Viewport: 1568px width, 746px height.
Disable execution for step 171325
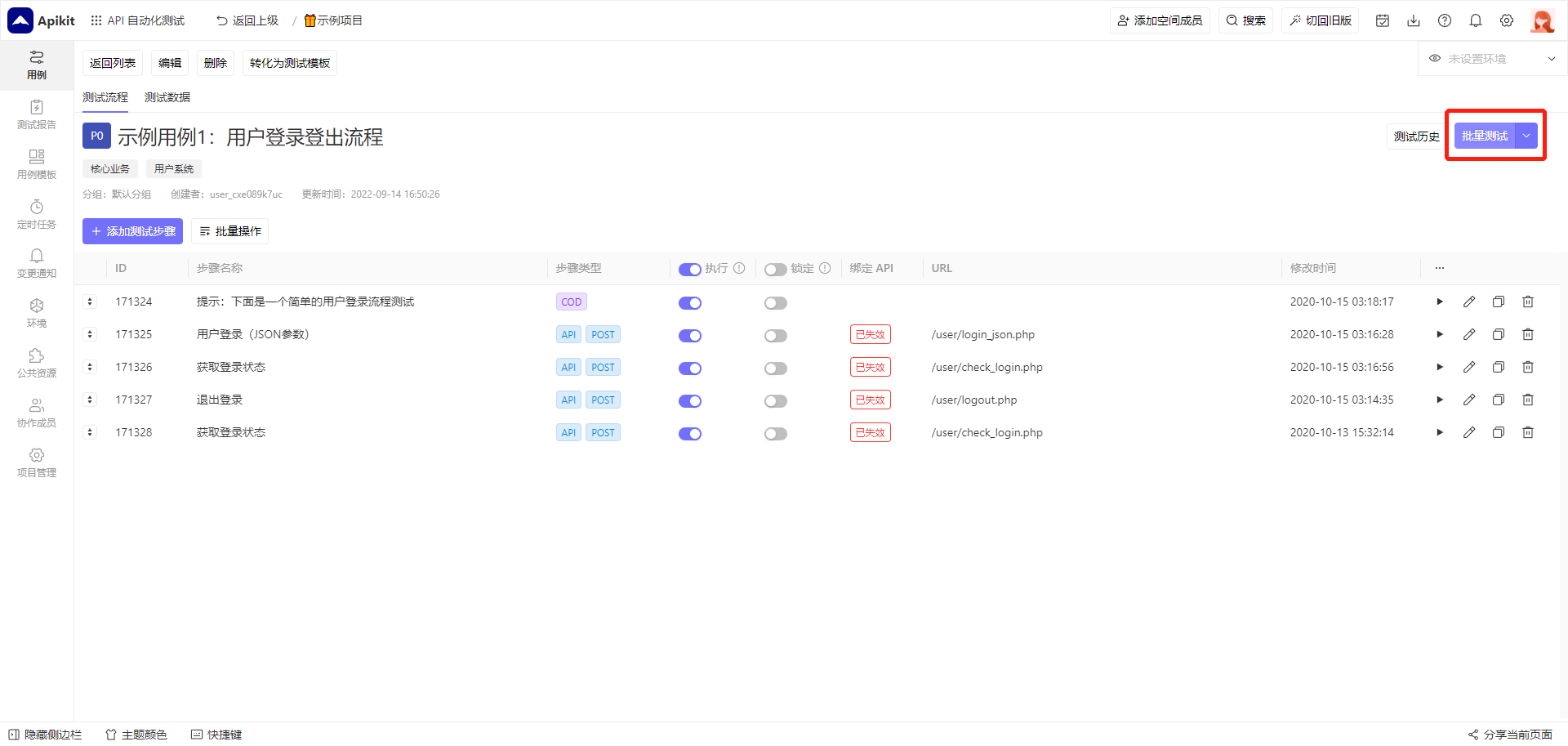click(x=690, y=336)
